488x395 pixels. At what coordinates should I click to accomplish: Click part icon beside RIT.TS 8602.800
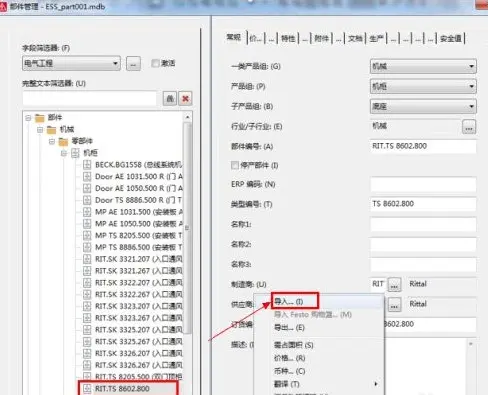(x=87, y=389)
